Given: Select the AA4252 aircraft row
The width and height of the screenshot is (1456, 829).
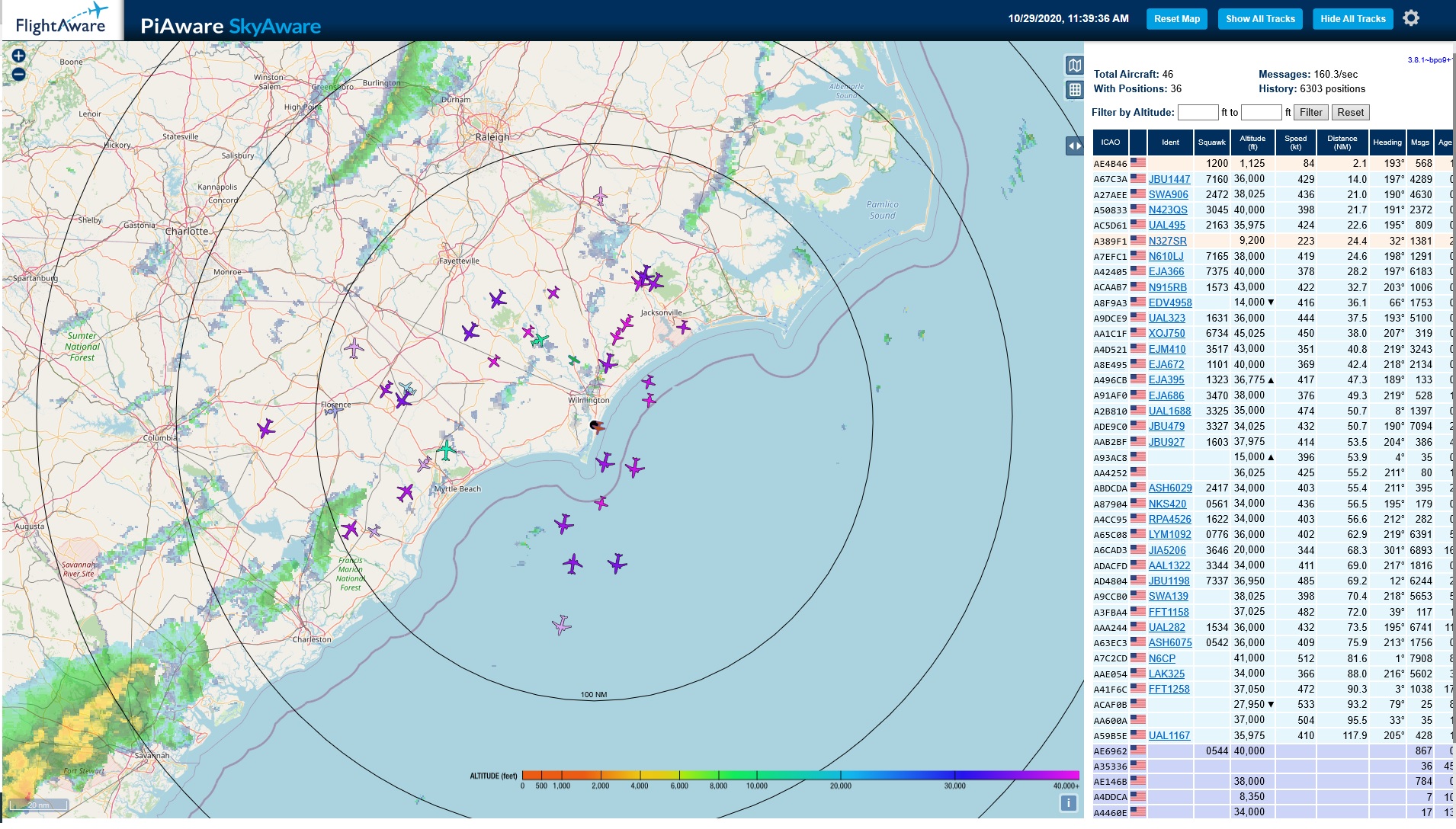Looking at the screenshot, I should [x=1272, y=472].
